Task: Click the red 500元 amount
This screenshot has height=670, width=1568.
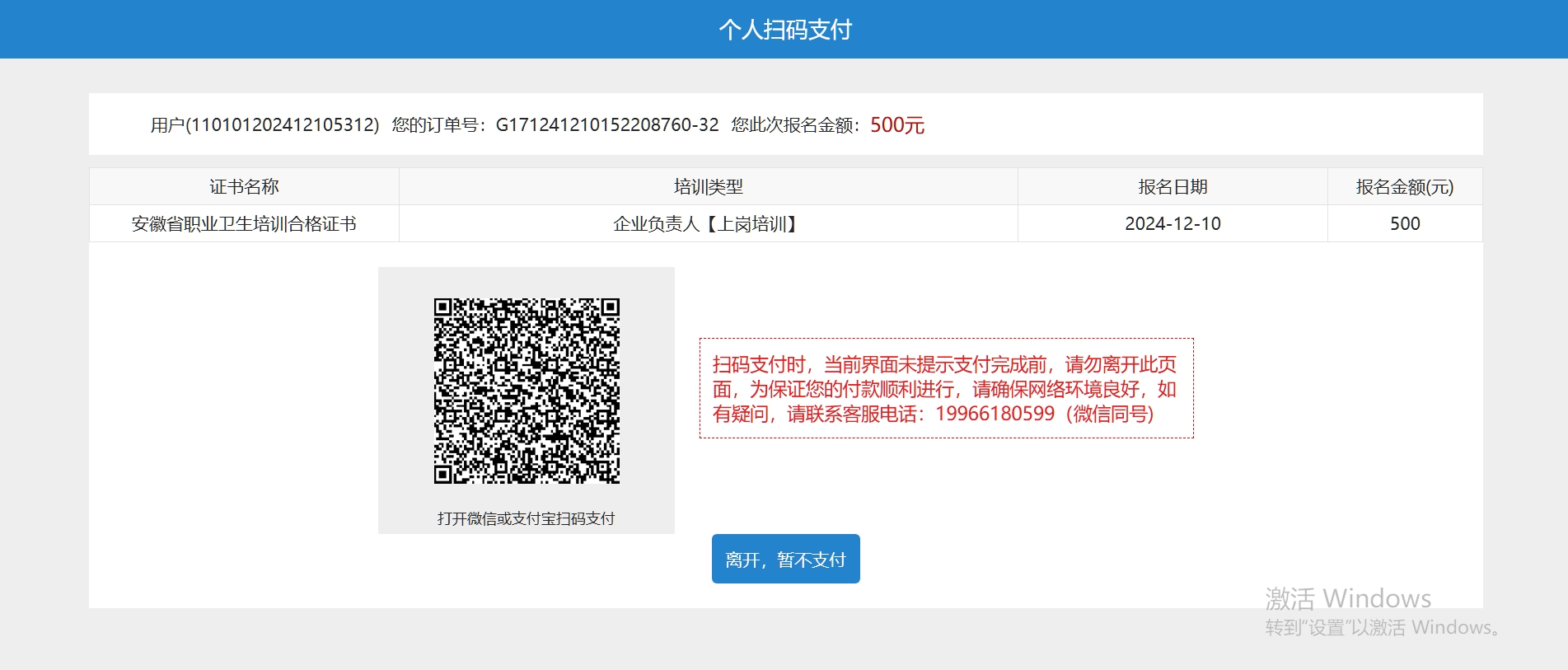Action: (x=897, y=124)
